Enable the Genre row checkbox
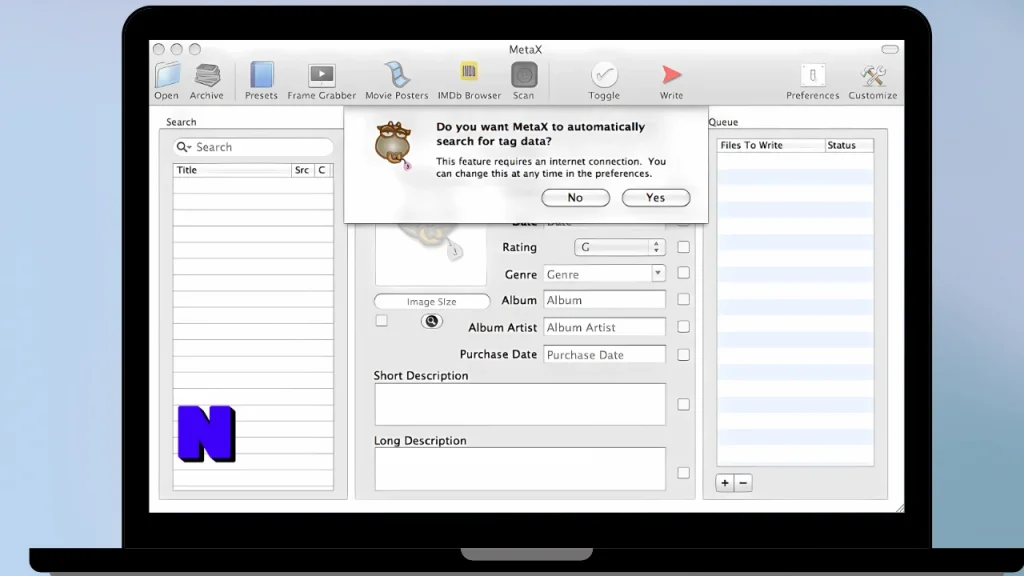This screenshot has height=576, width=1024. (x=683, y=273)
